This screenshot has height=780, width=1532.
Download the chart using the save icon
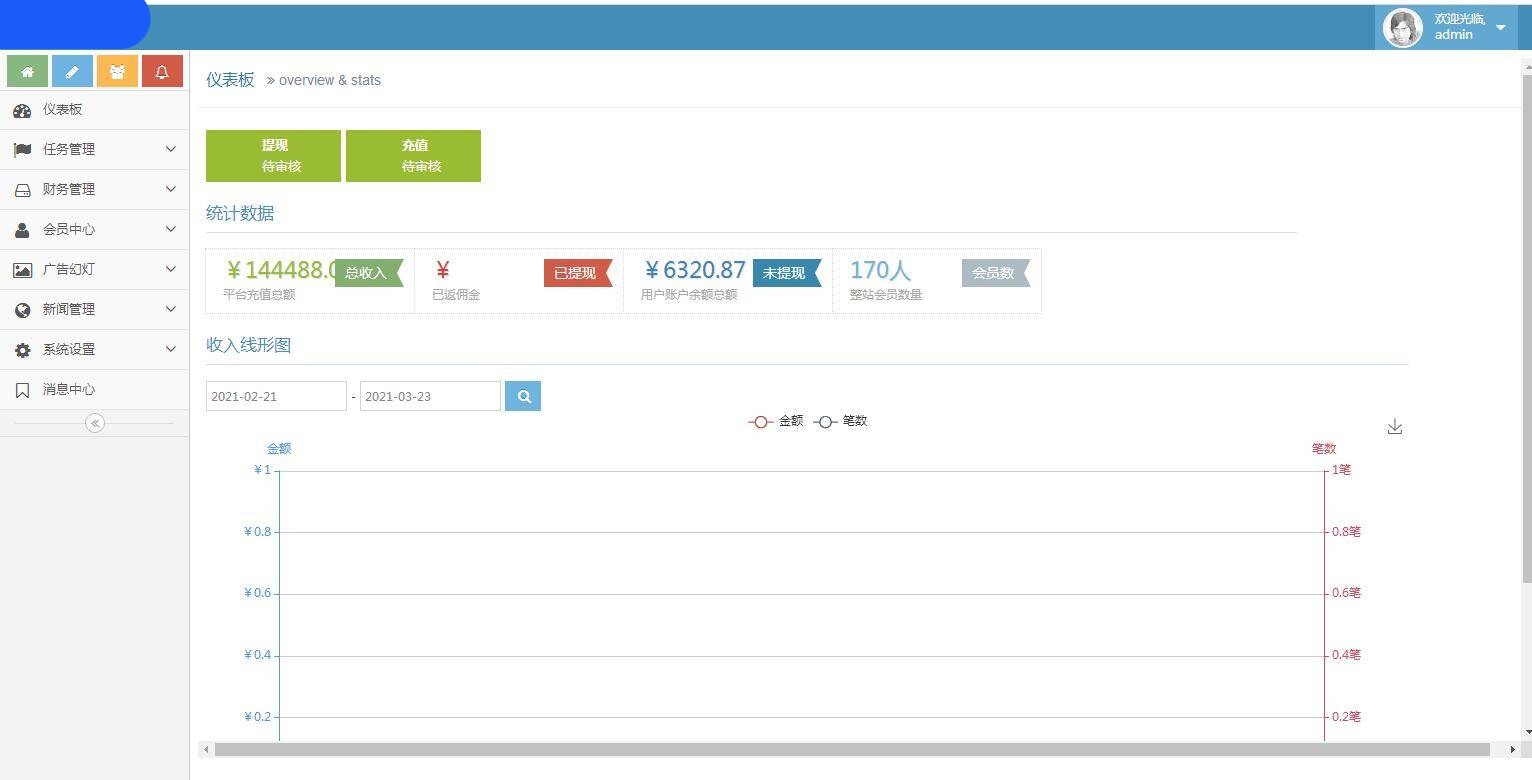click(x=1395, y=427)
